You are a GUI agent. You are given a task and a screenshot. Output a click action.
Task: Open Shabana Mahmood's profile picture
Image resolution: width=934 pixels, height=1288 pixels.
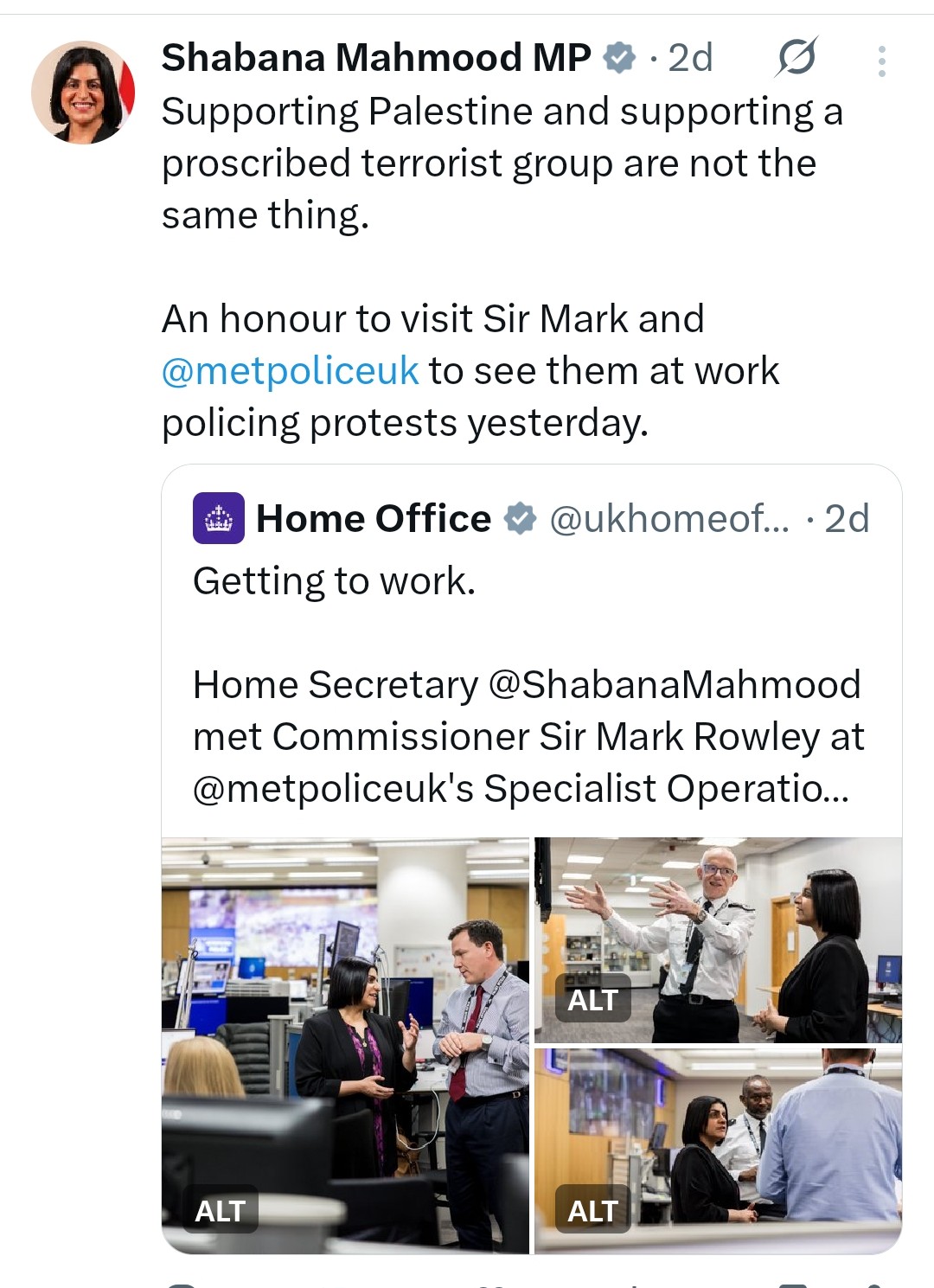point(83,93)
